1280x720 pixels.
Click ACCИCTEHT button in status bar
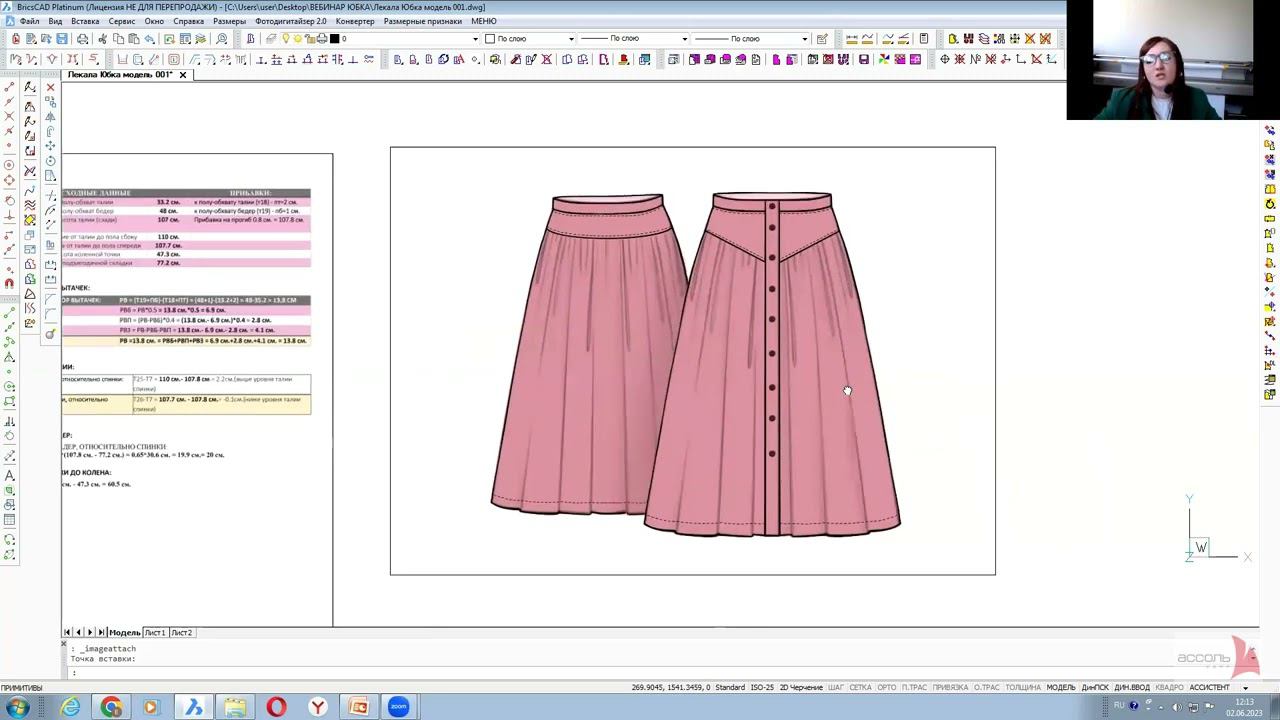click(1209, 687)
